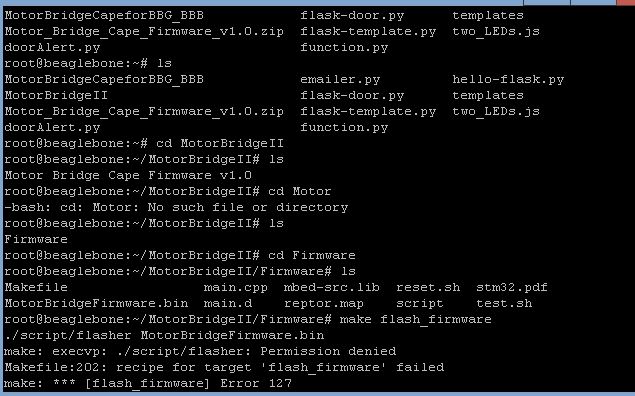635x396 pixels.
Task: Click hello-flask.py in the directory listing
Action: click(508, 80)
